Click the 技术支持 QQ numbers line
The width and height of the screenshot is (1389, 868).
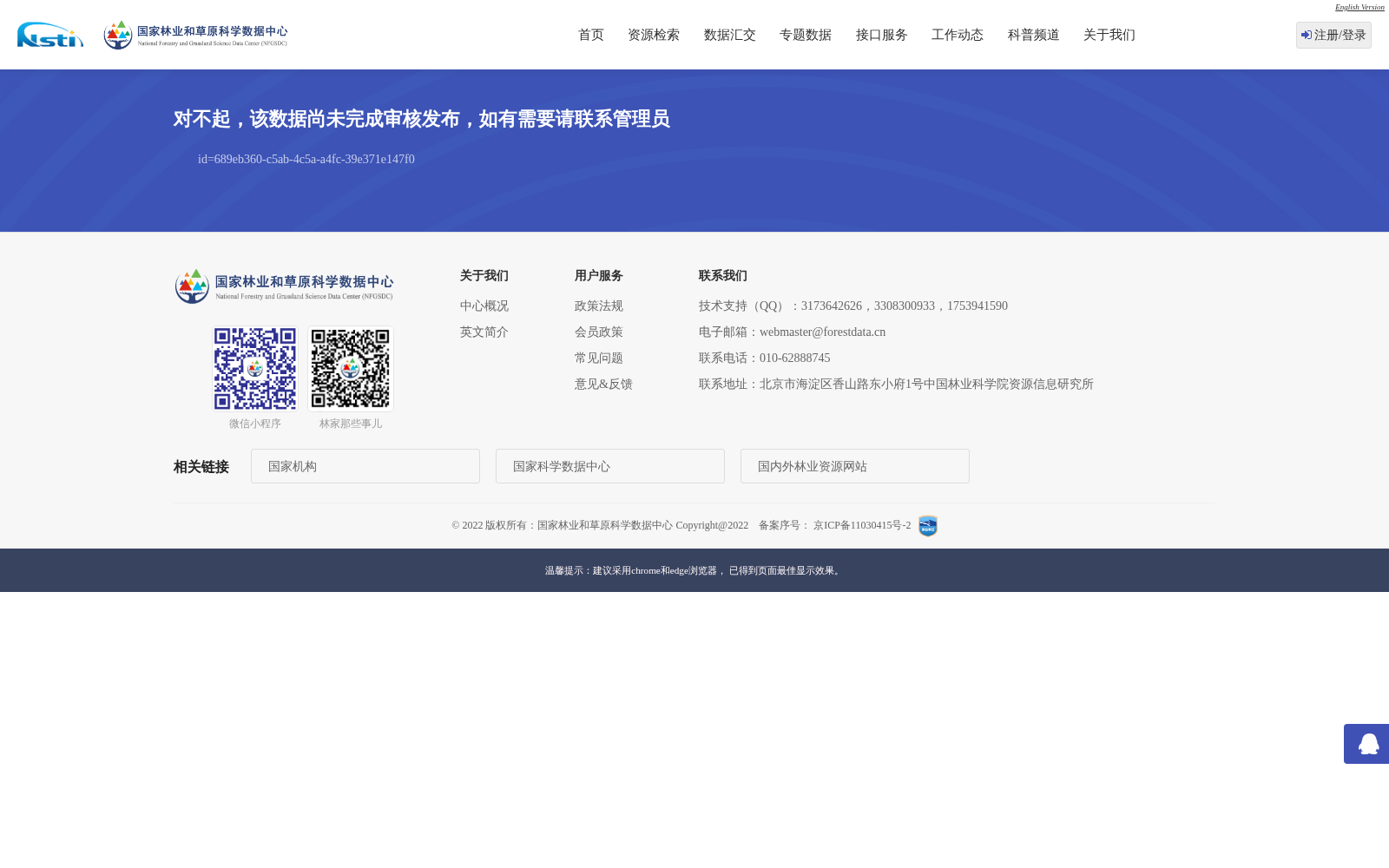point(853,306)
